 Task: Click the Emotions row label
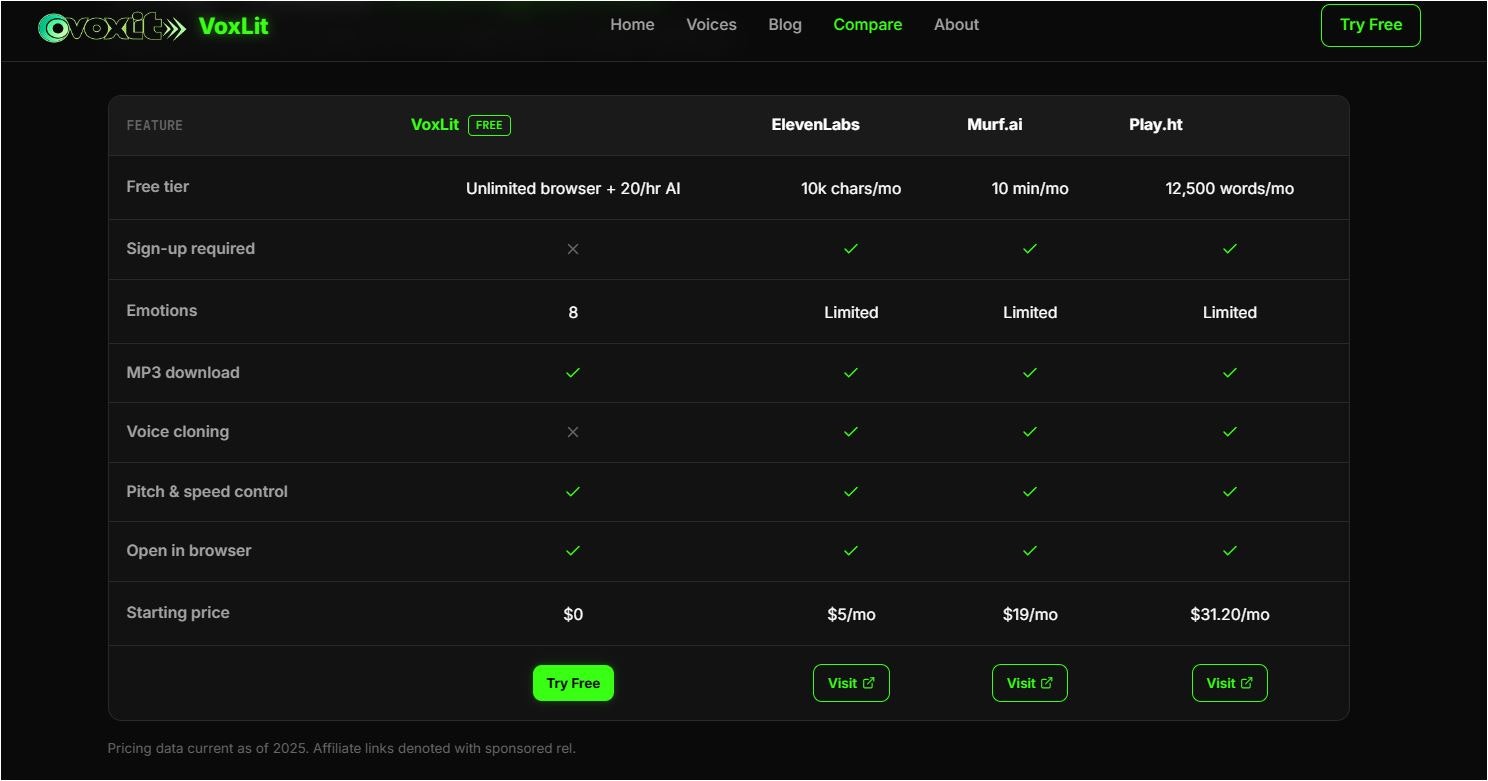point(162,310)
